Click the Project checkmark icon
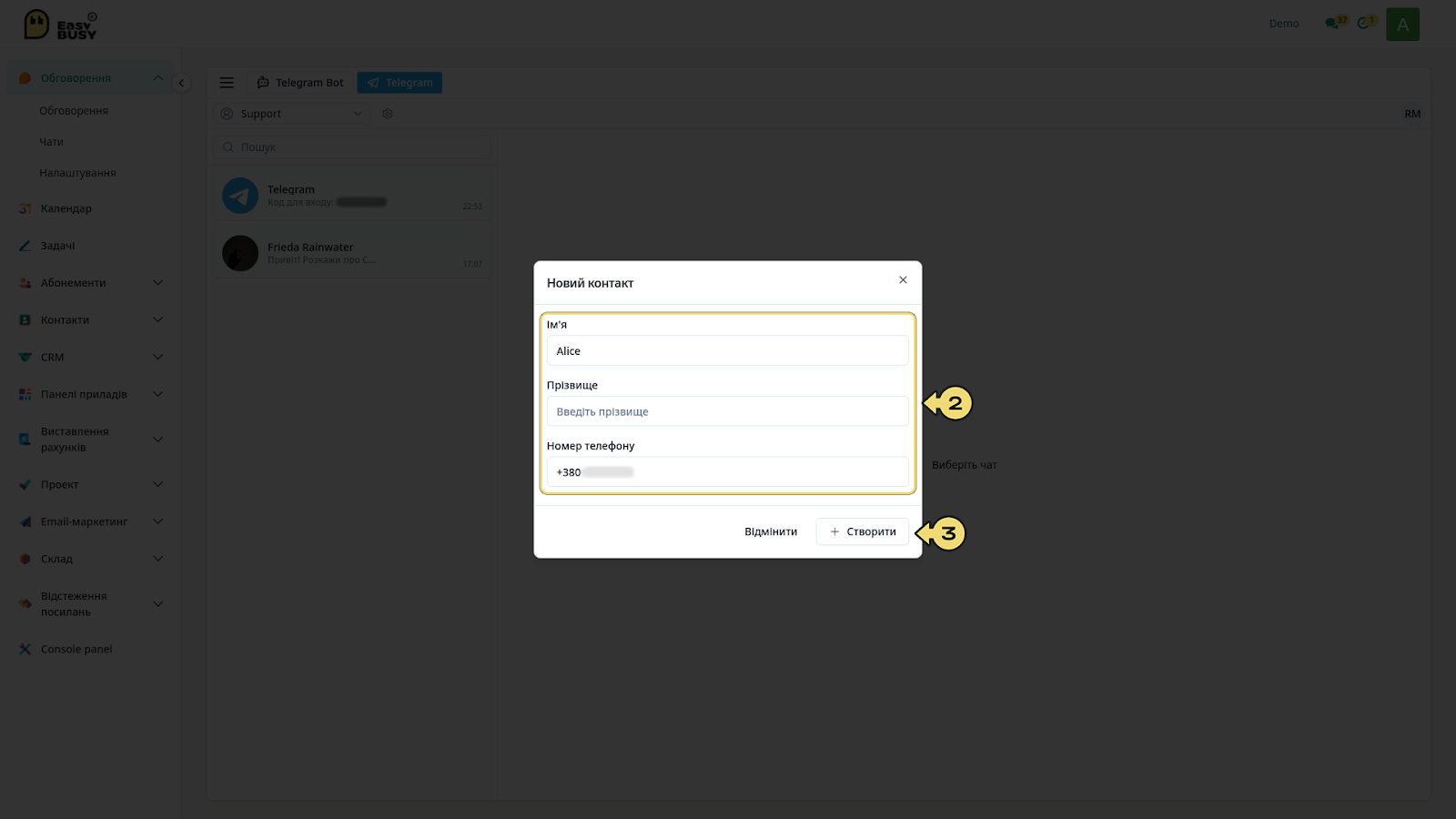This screenshot has width=1456, height=819. 25,485
